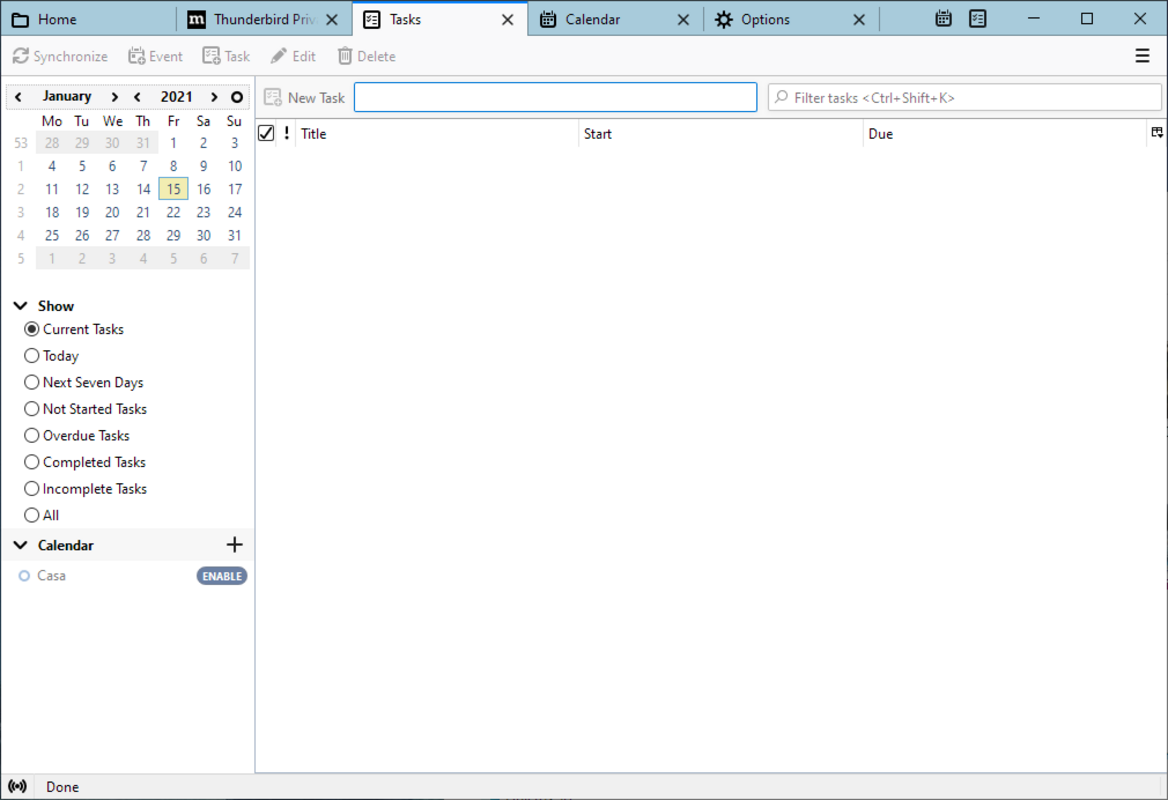Go to previous year in the mini calendar
The height and width of the screenshot is (800, 1168).
pos(137,97)
